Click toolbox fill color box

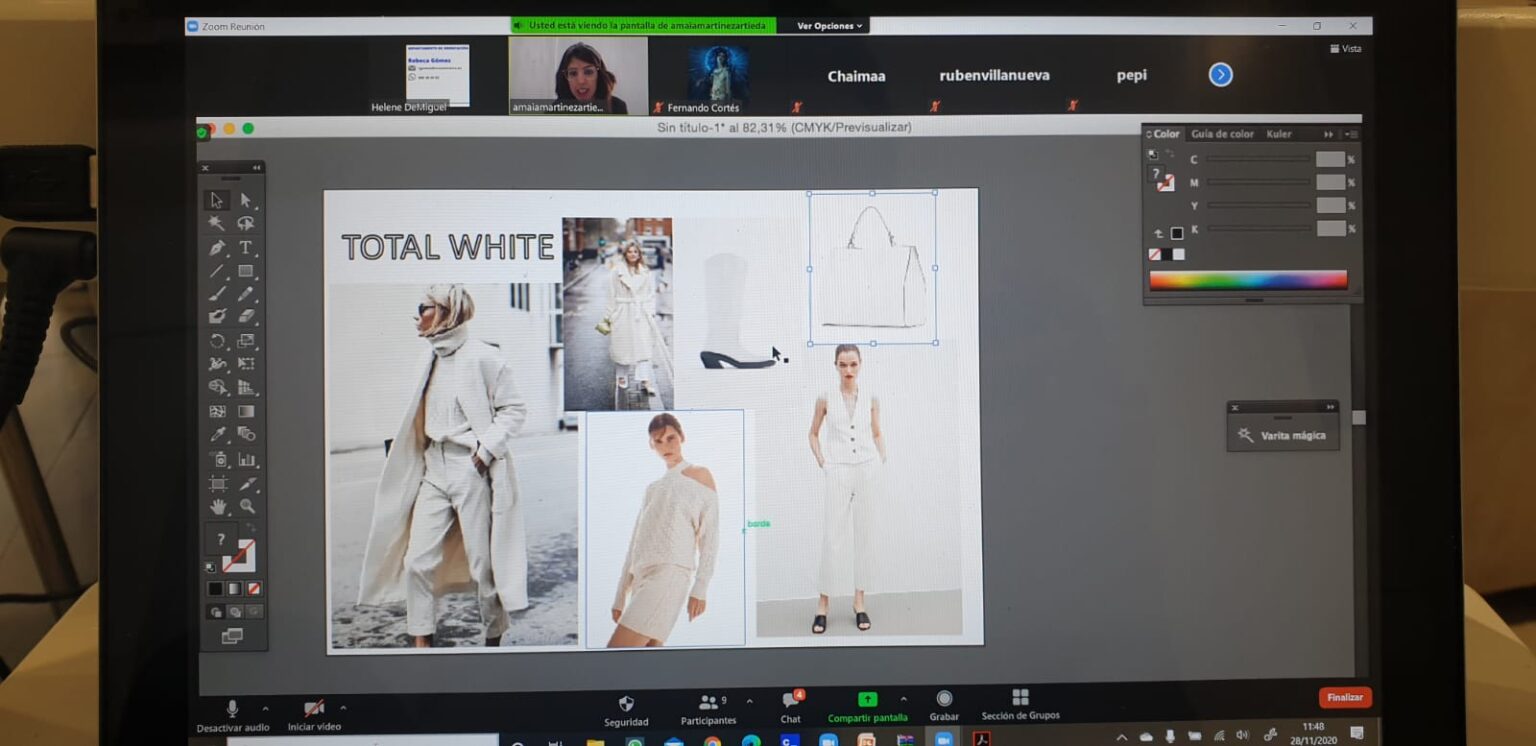click(x=222, y=540)
